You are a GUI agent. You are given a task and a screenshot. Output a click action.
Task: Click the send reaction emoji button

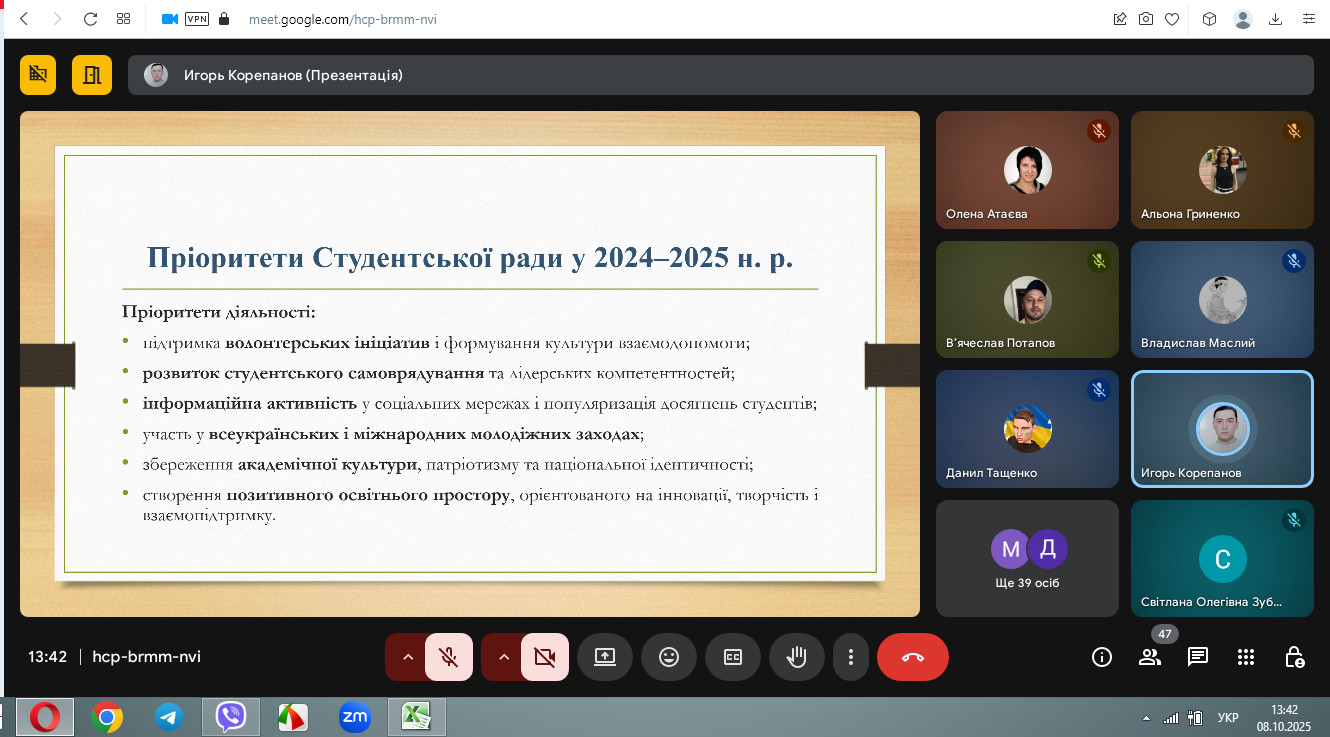[x=669, y=657]
